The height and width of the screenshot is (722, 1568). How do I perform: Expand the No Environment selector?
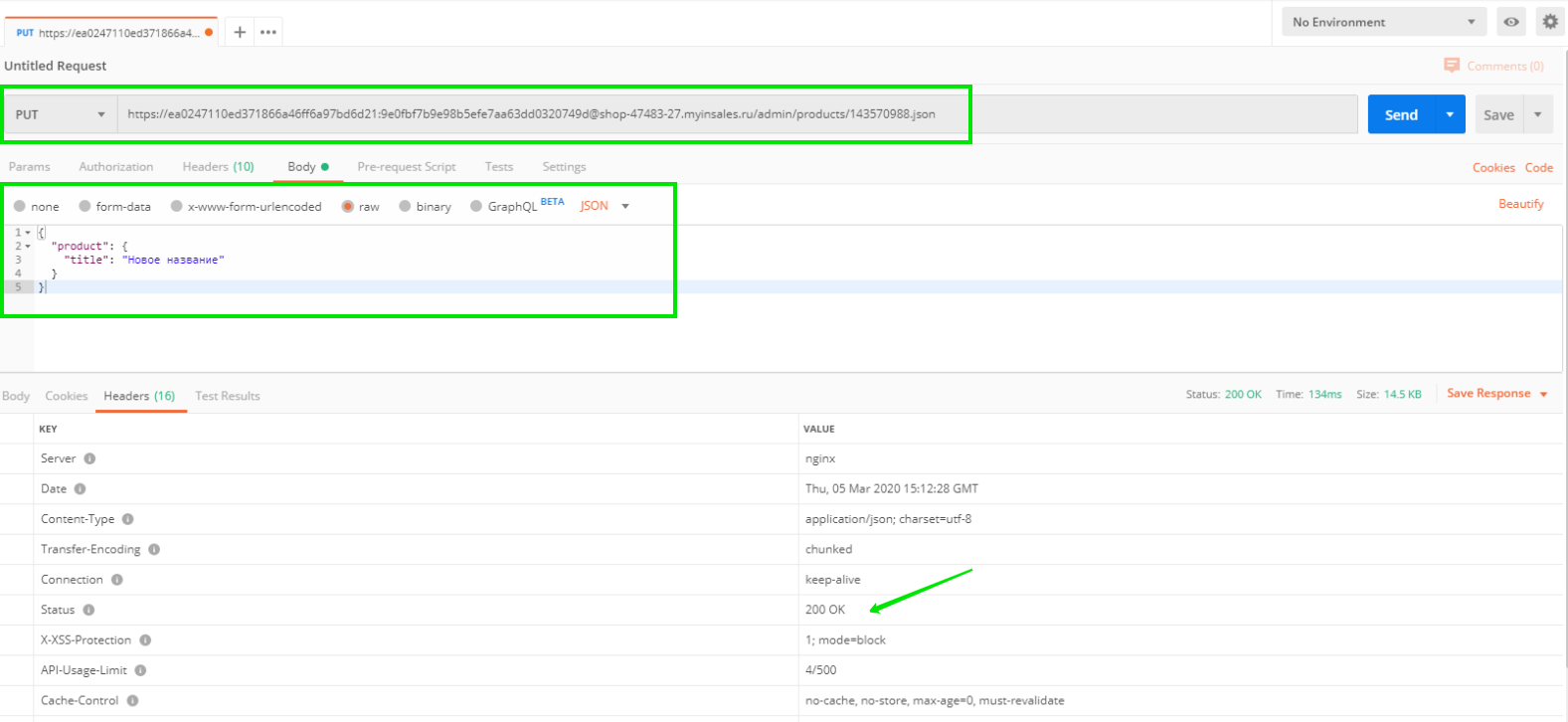pyautogui.click(x=1382, y=22)
